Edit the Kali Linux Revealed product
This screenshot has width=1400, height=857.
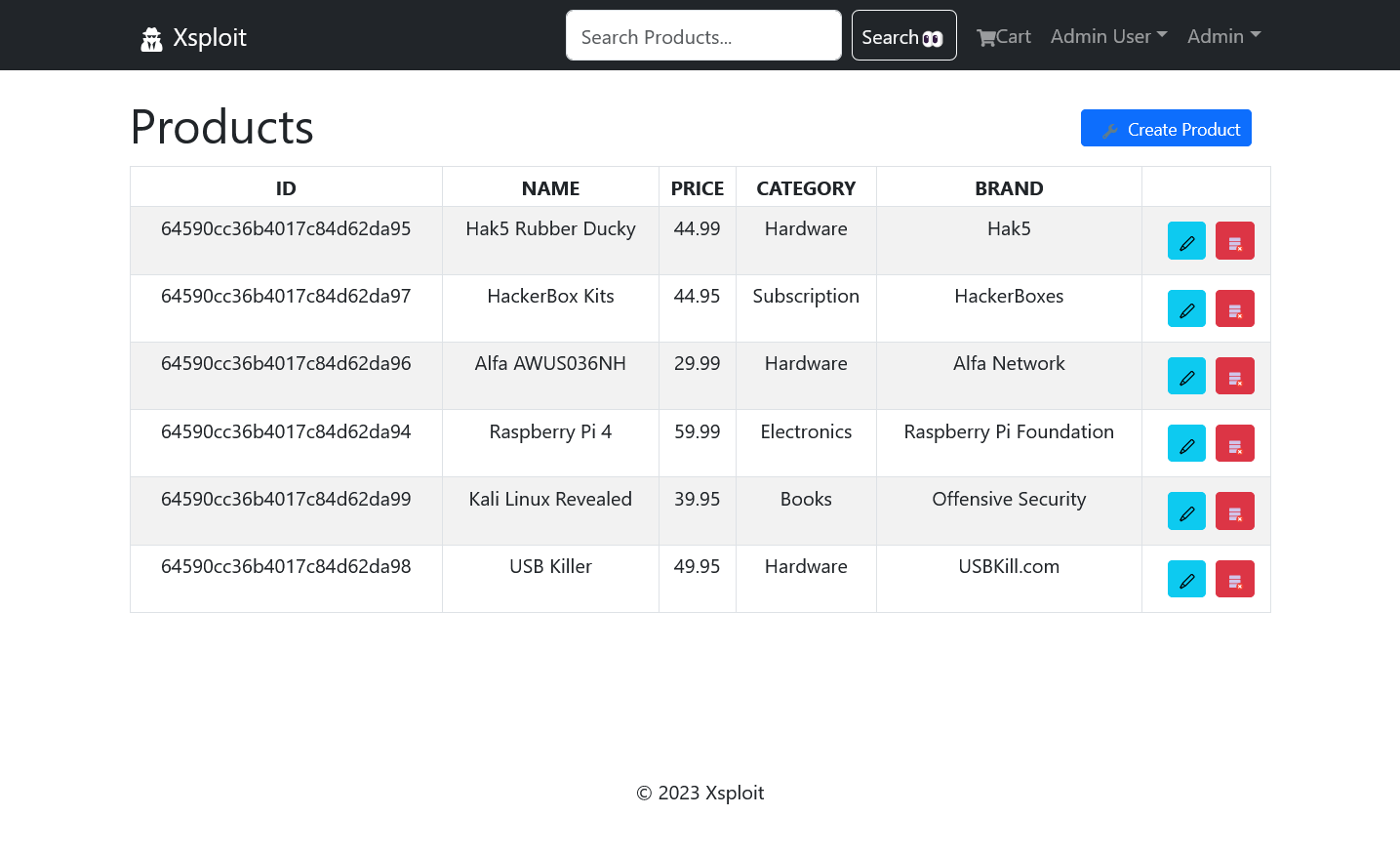click(1186, 511)
